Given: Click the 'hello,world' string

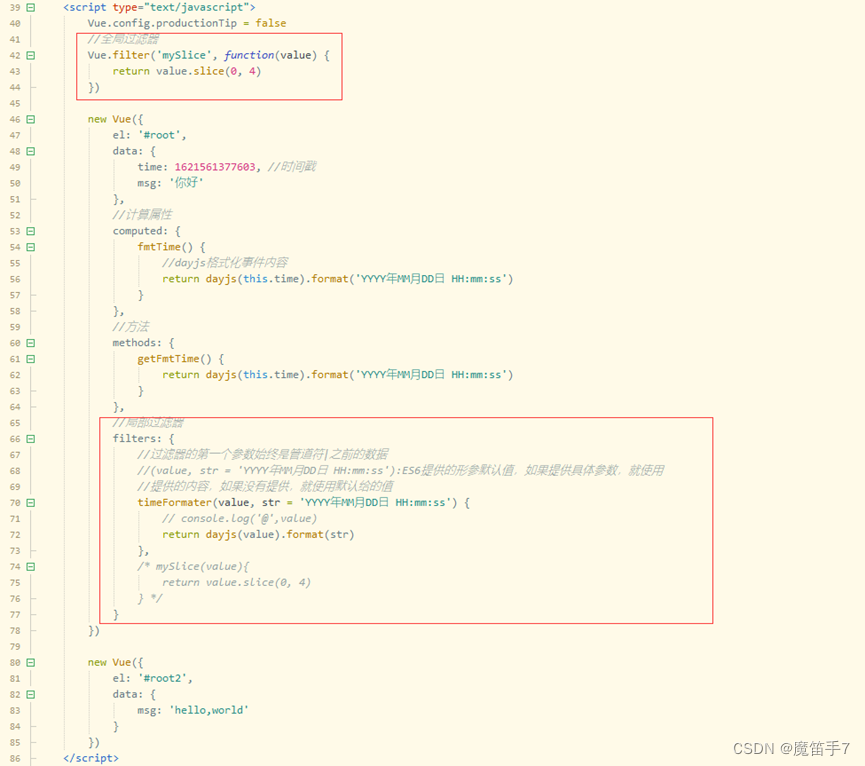Looking at the screenshot, I should [x=209, y=710].
